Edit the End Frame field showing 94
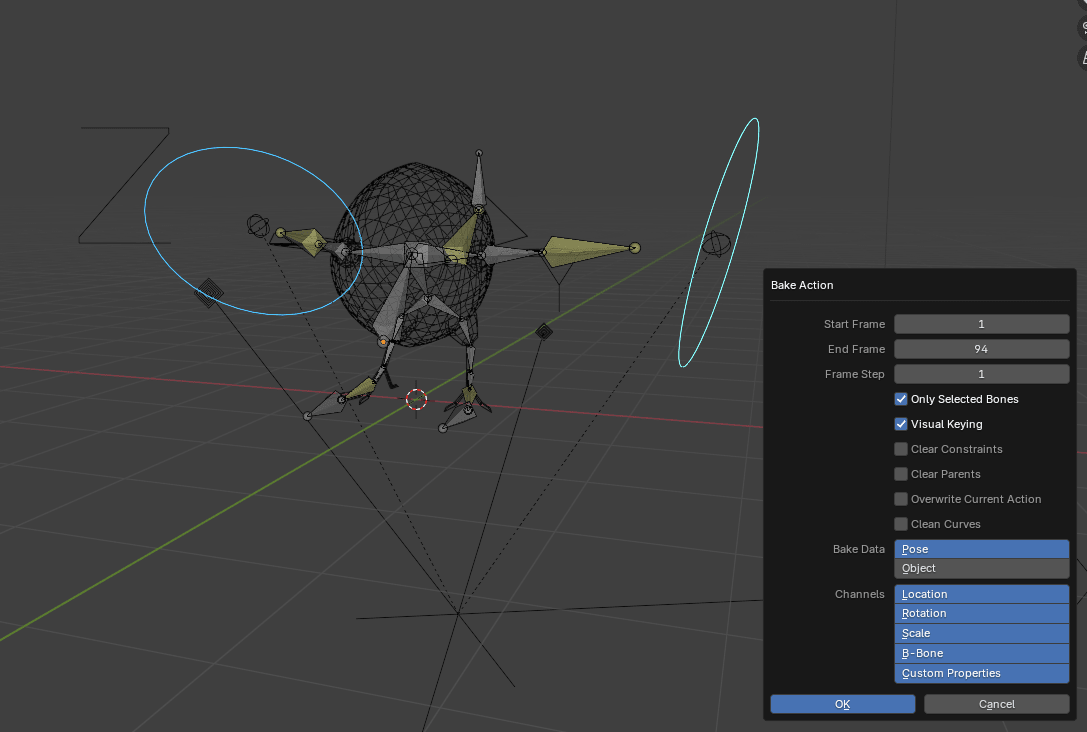 981,349
